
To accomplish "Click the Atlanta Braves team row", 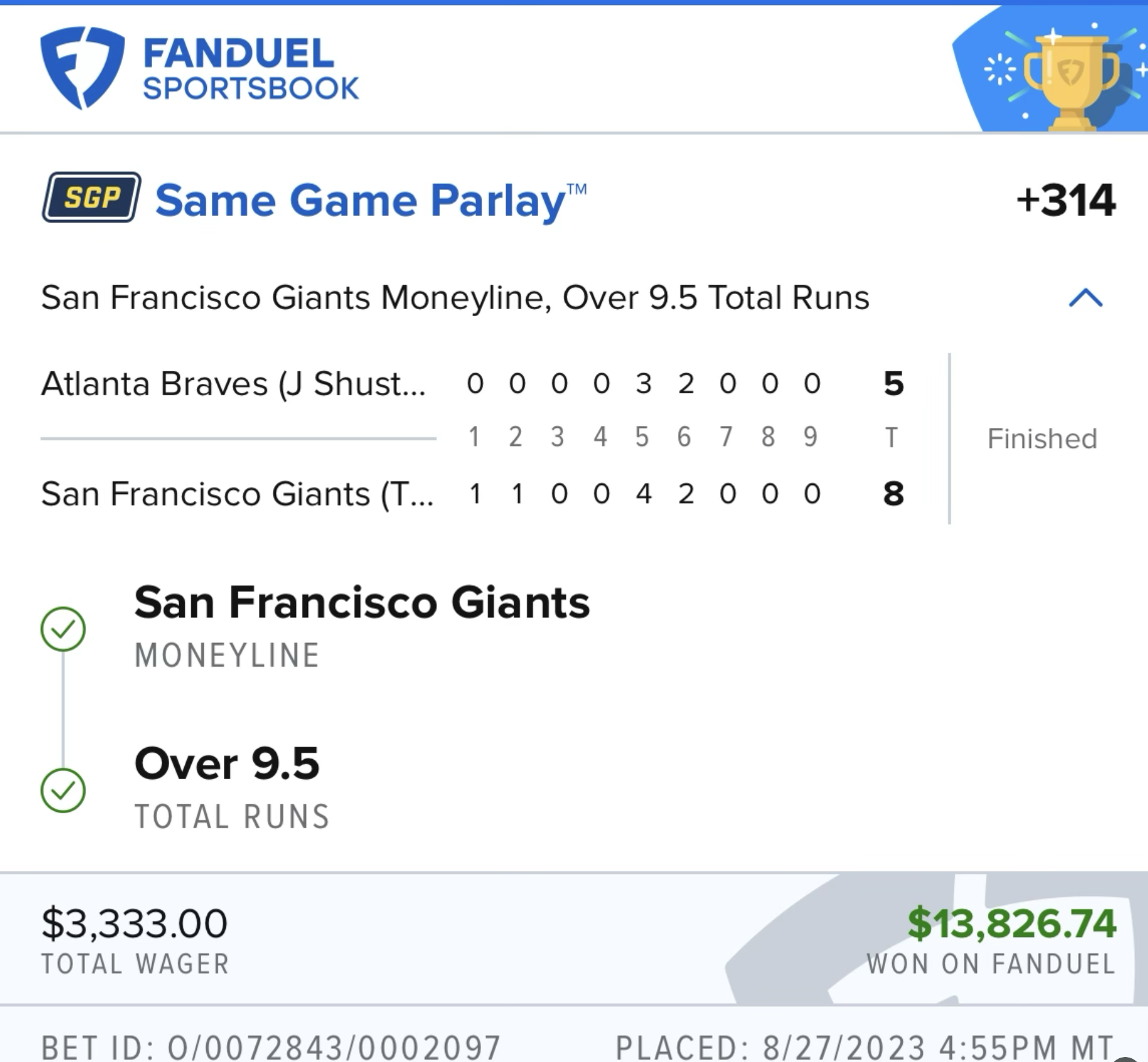I will [233, 383].
